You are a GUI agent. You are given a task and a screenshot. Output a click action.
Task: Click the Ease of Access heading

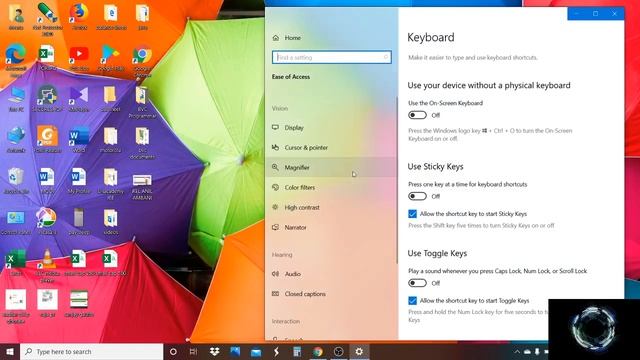point(291,77)
